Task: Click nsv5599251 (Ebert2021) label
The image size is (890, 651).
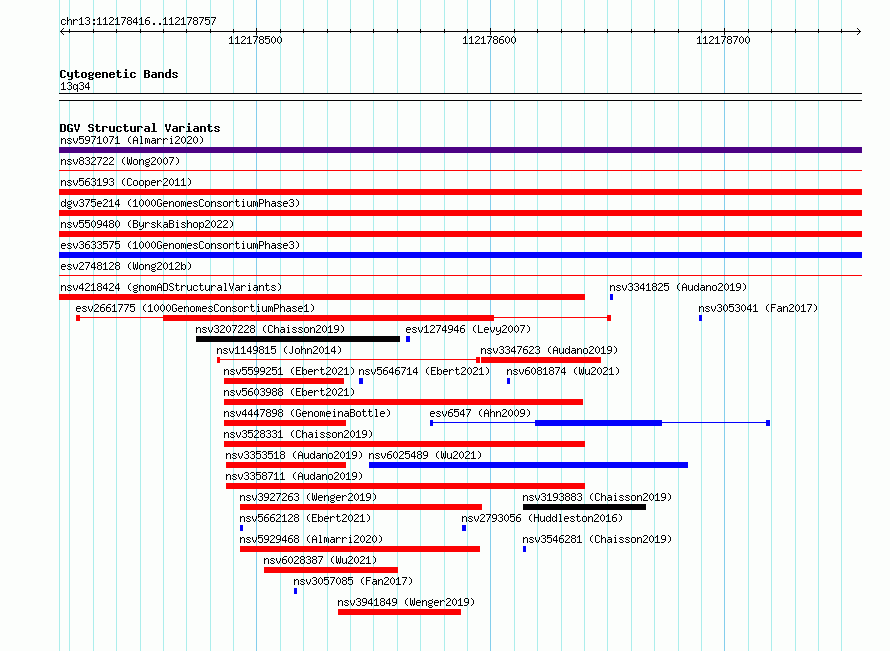Action: tap(289, 371)
